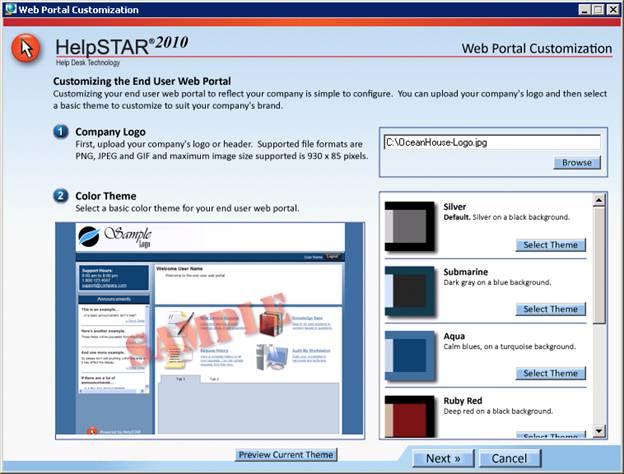Click the Aqua theme color swatch

tap(410, 355)
